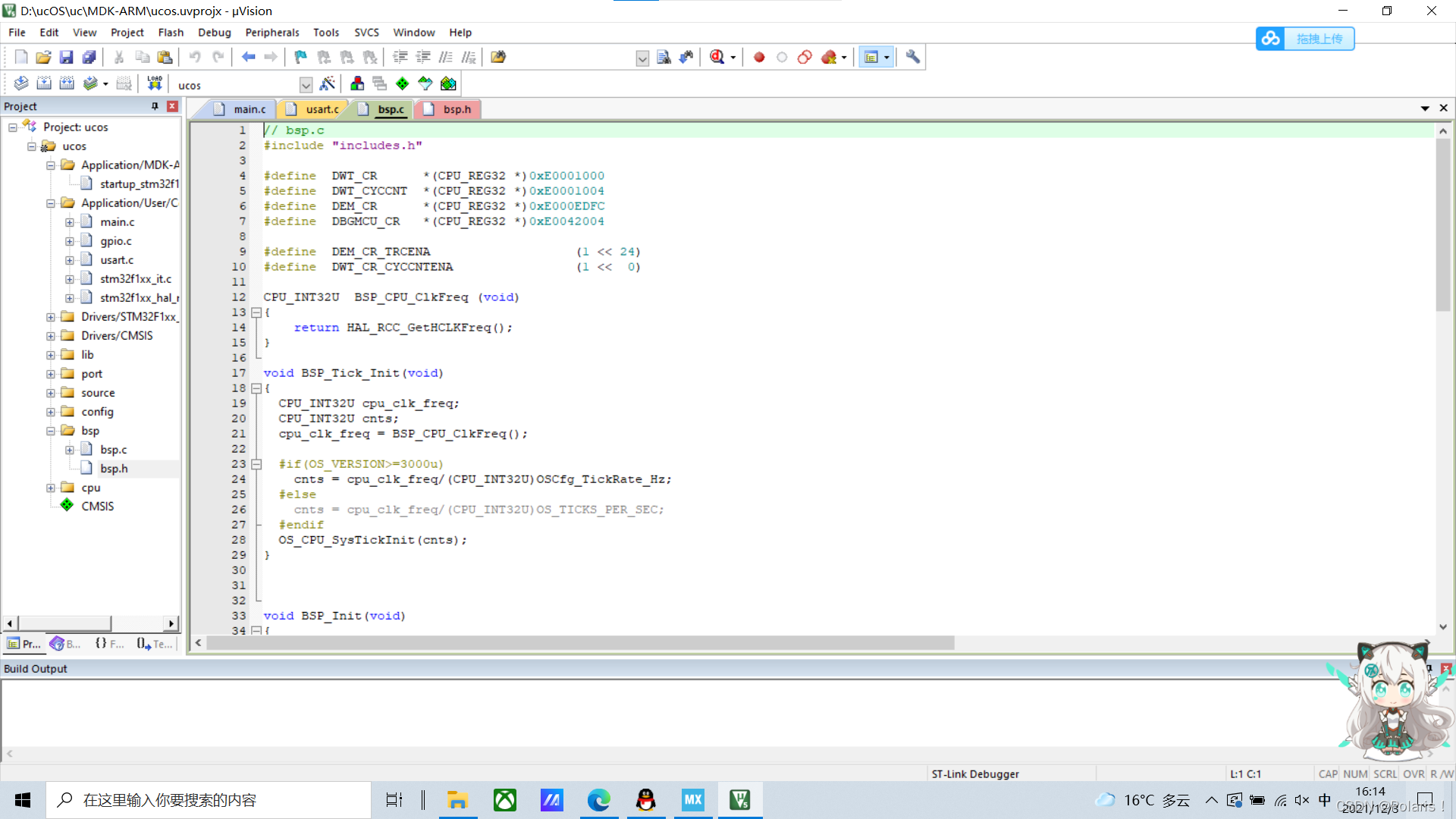This screenshot has width=1456, height=819.
Task: Open the Flash menu
Action: pos(171,33)
